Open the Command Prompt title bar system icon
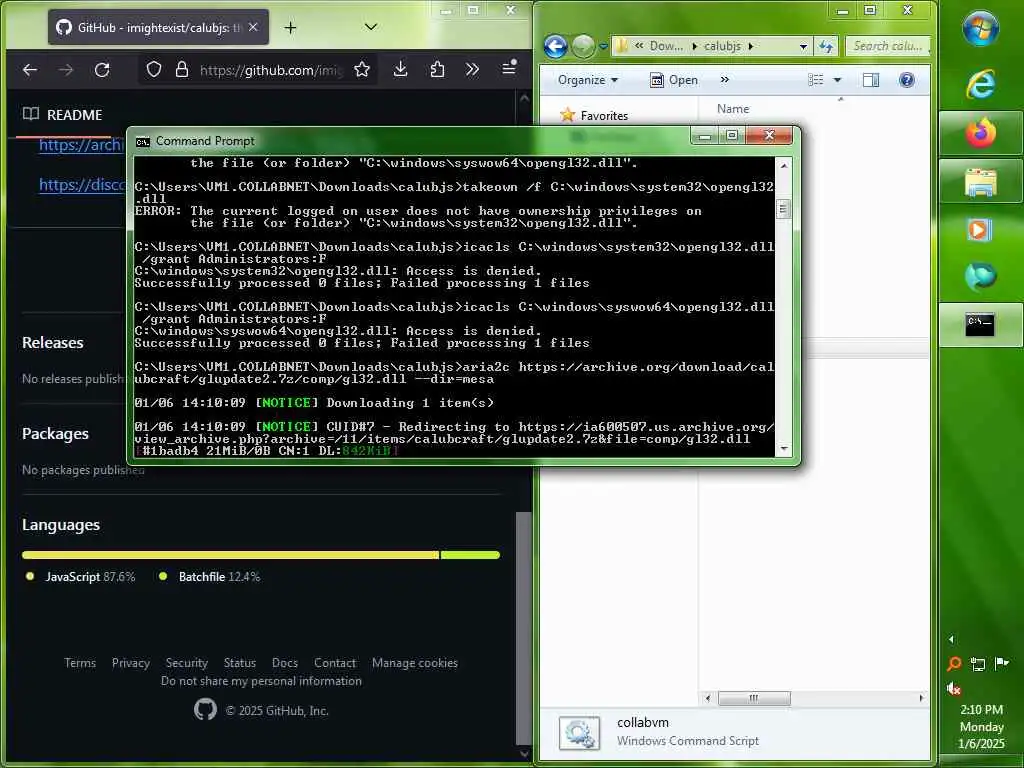Viewport: 1024px width, 768px height. coord(142,142)
